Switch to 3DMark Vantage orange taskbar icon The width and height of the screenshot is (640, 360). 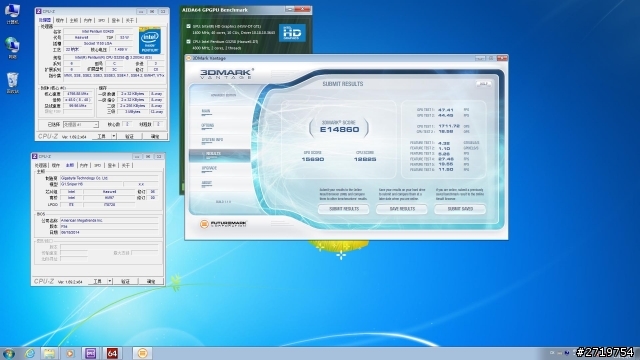[142, 353]
